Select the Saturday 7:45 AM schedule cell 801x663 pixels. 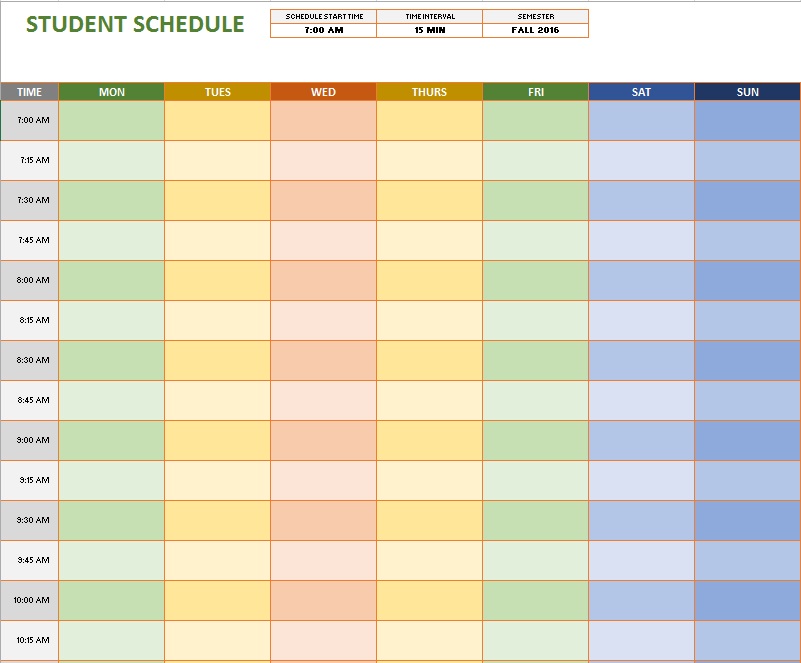(641, 240)
